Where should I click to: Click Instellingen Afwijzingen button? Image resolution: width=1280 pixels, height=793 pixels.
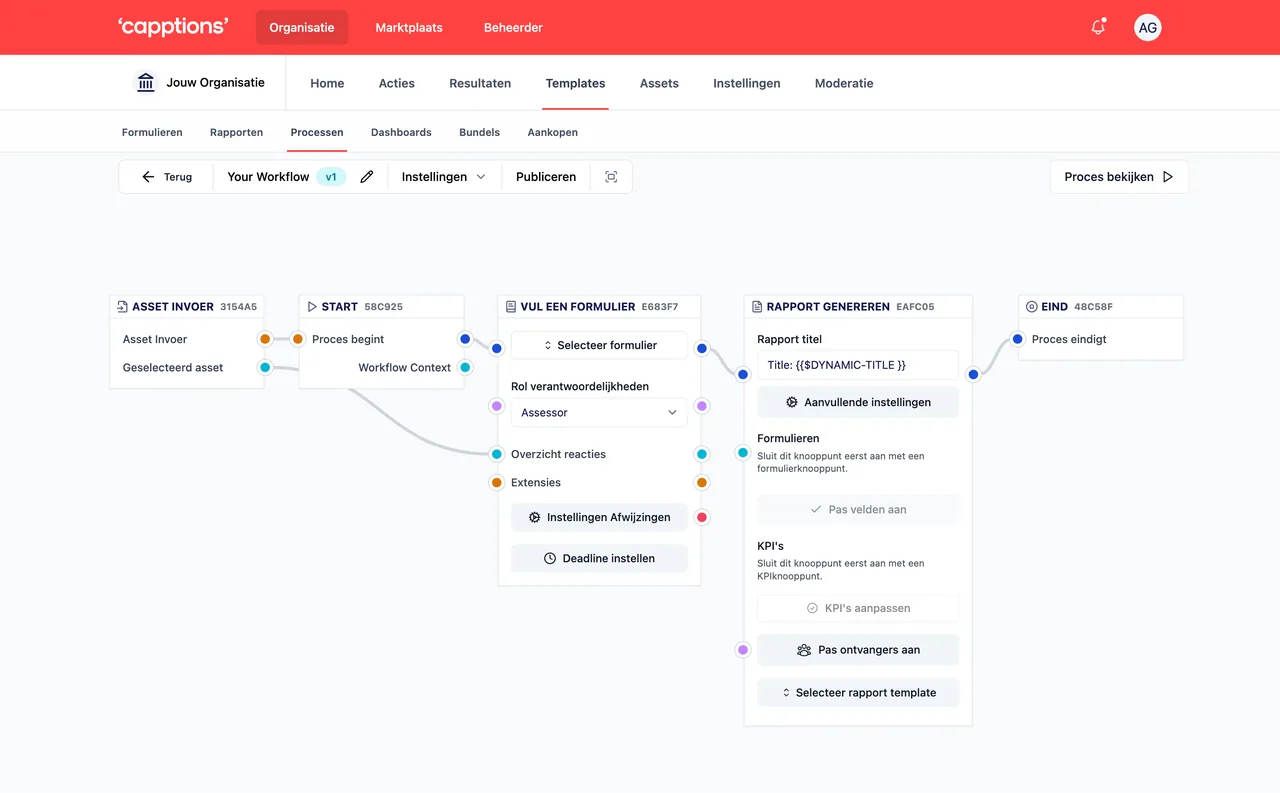coord(599,517)
